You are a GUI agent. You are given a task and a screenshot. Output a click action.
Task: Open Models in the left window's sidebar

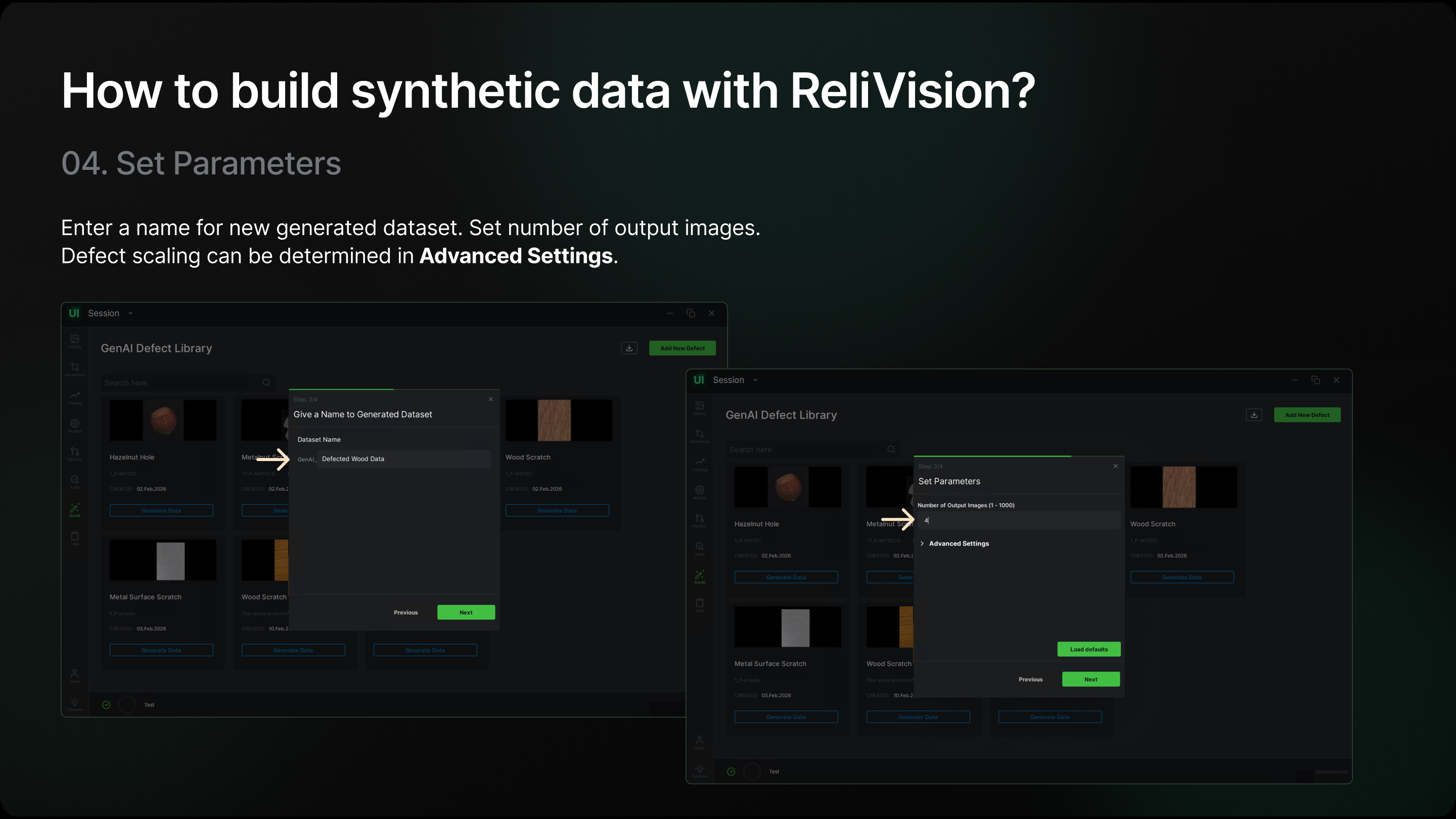[x=75, y=425]
